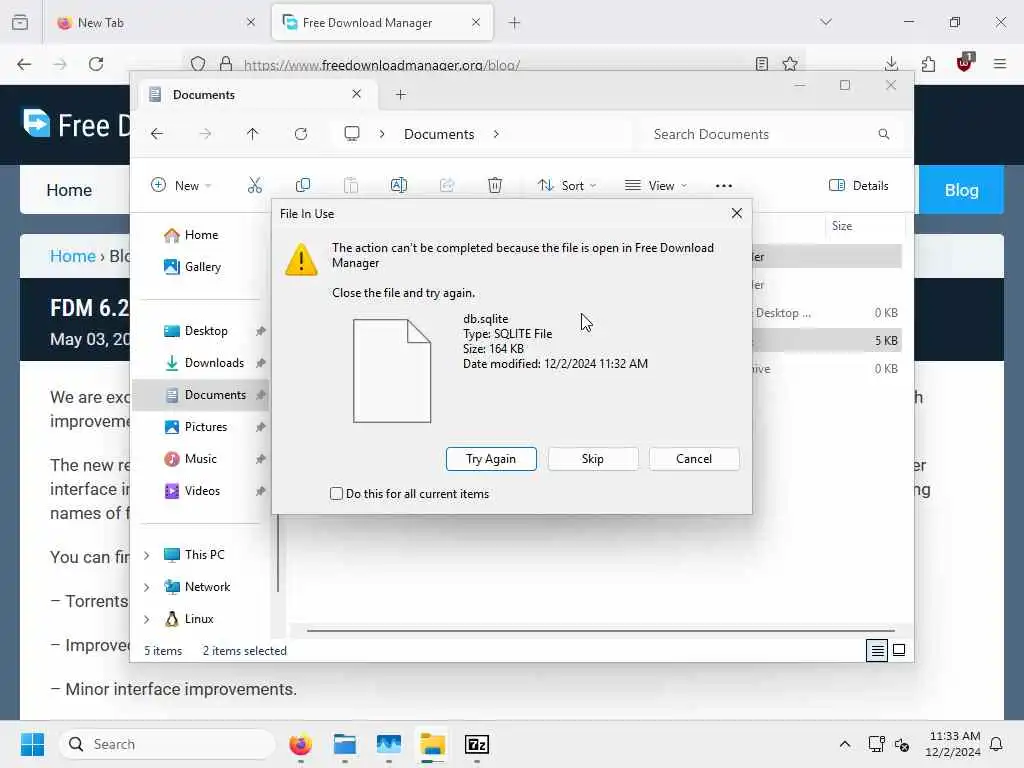
Task: Click the Search Documents field
Action: [771, 134]
